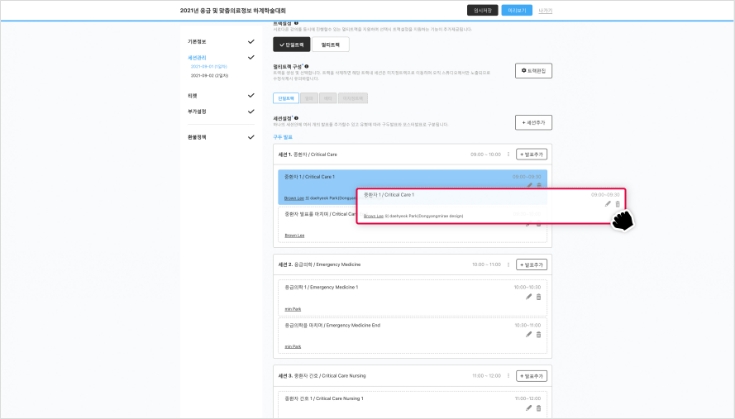Delete the Emergency Medicine 1 presentation
This screenshot has width=735, height=419.
tap(539, 296)
